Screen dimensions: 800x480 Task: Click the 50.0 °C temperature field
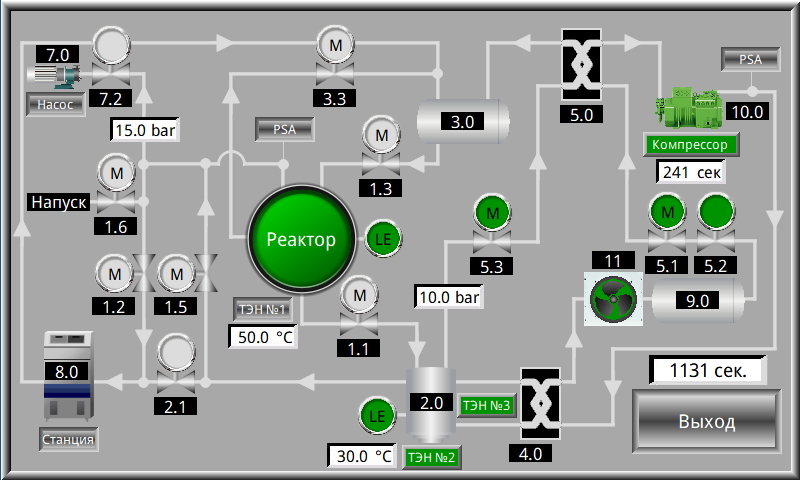point(263,337)
